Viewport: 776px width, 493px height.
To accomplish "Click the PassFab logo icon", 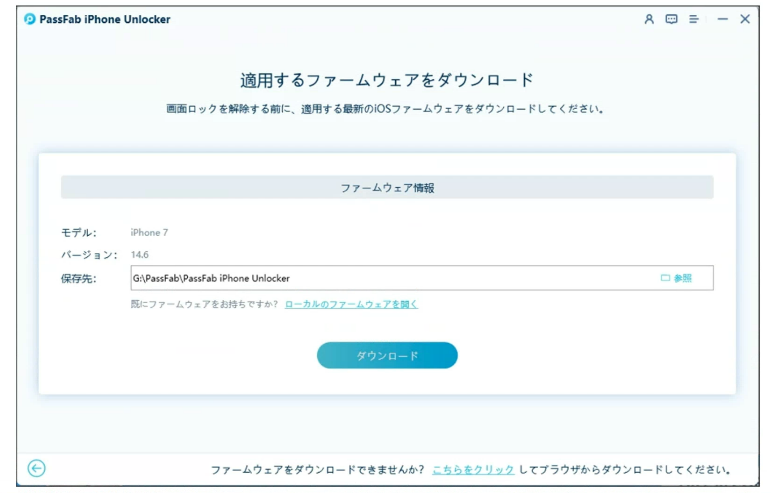I will [30, 19].
